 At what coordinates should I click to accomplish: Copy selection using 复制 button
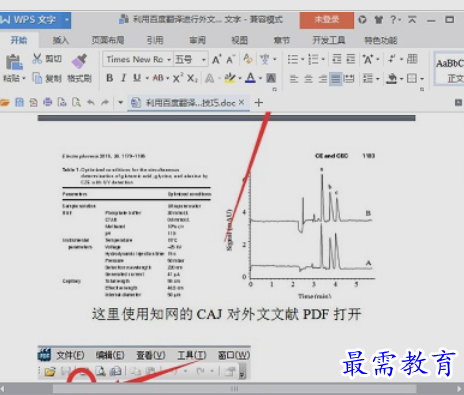[47, 78]
